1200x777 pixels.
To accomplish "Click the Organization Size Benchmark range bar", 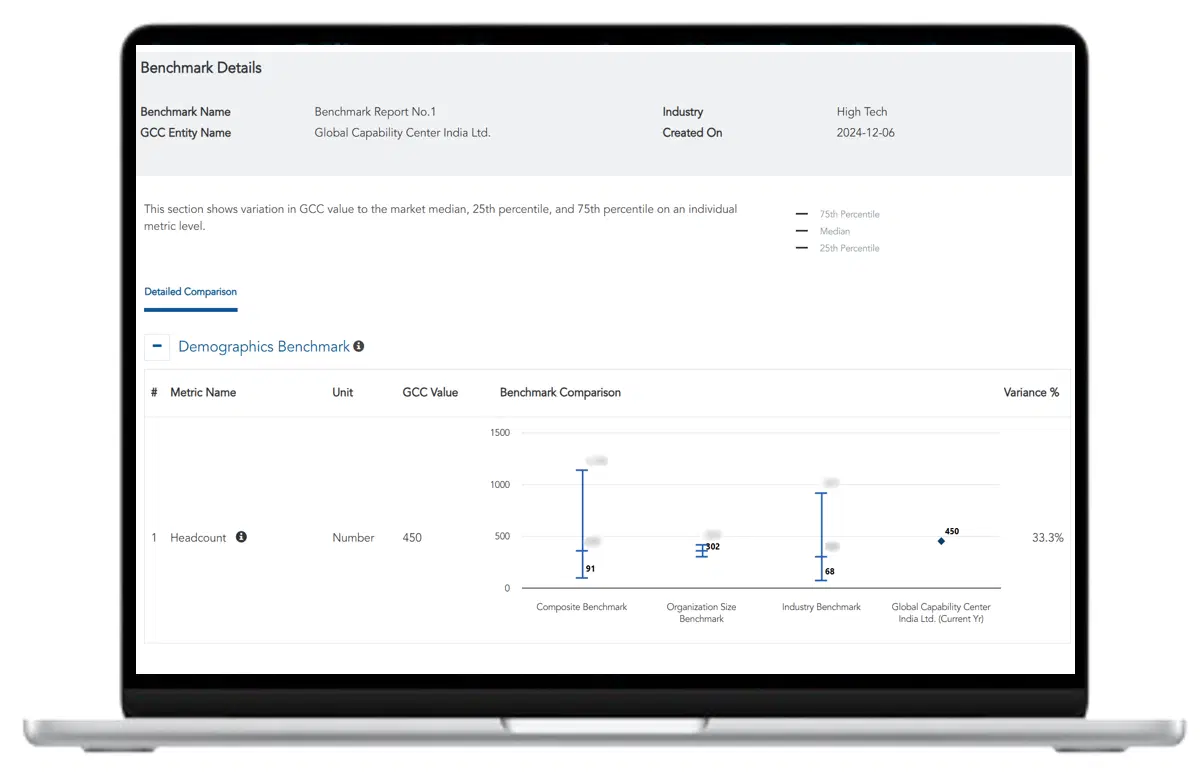I will (702, 550).
